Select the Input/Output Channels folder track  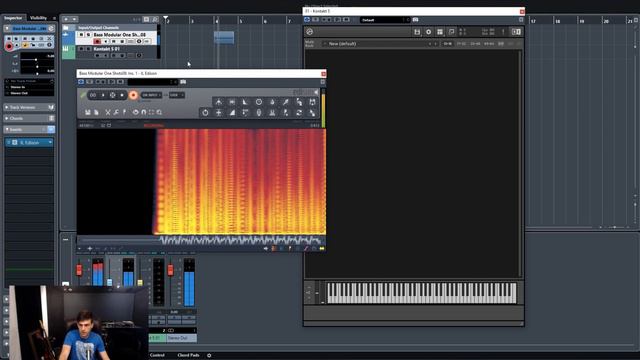click(x=110, y=28)
